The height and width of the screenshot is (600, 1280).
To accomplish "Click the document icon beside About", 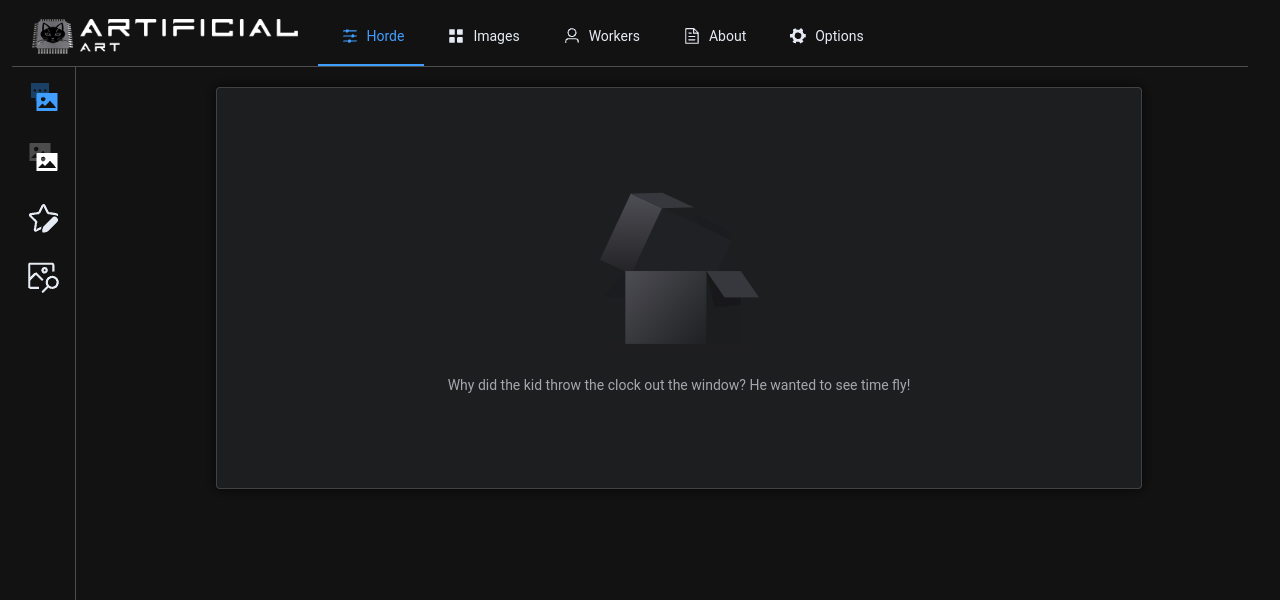I will click(692, 36).
